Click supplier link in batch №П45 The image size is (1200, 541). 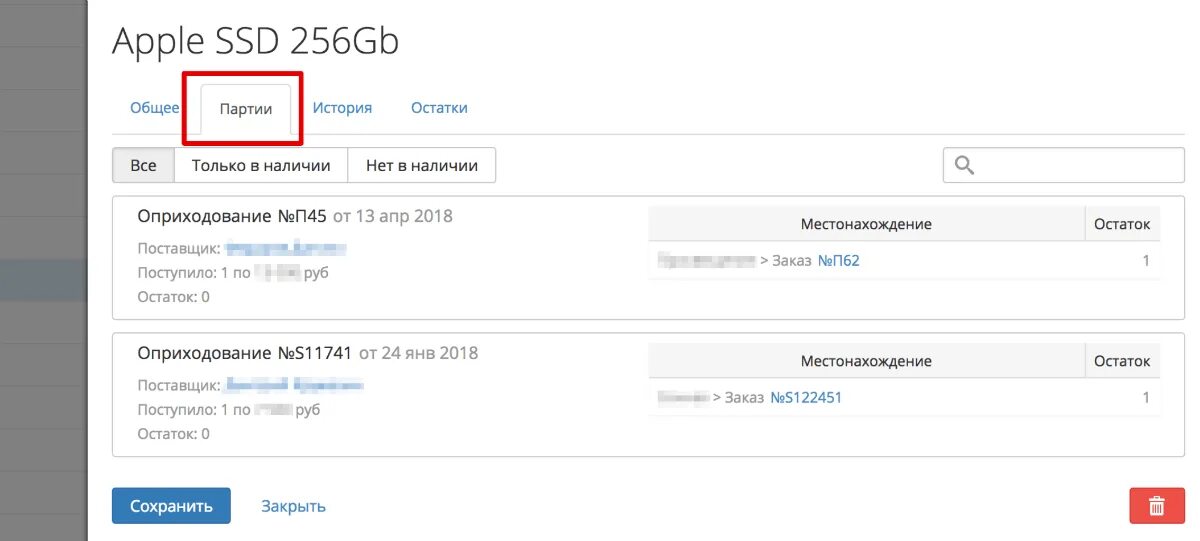(x=285, y=248)
